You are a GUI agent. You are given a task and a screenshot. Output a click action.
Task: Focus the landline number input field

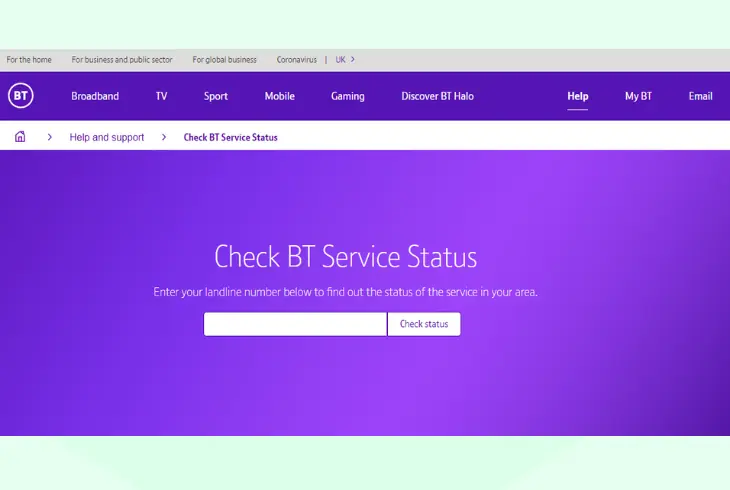[x=295, y=324]
